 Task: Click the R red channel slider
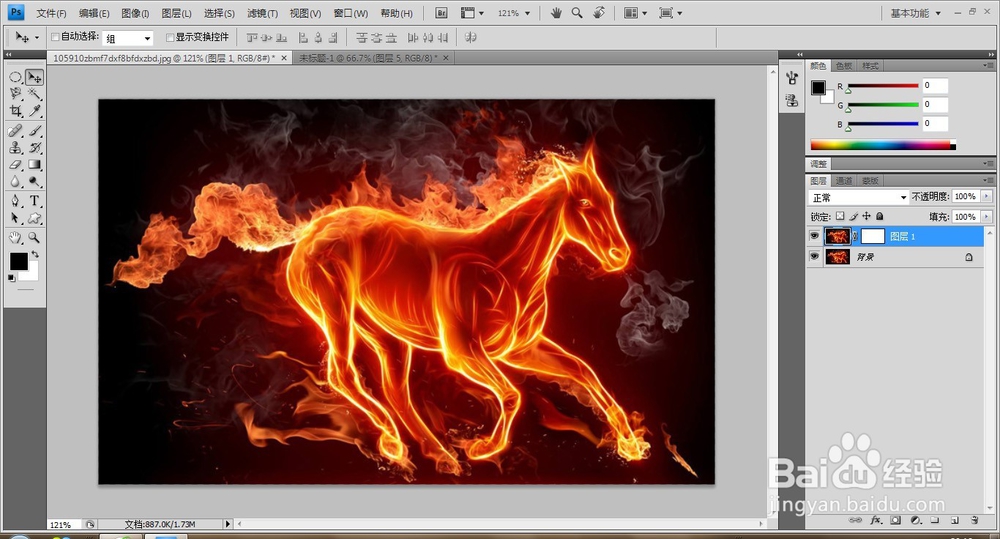pos(883,85)
